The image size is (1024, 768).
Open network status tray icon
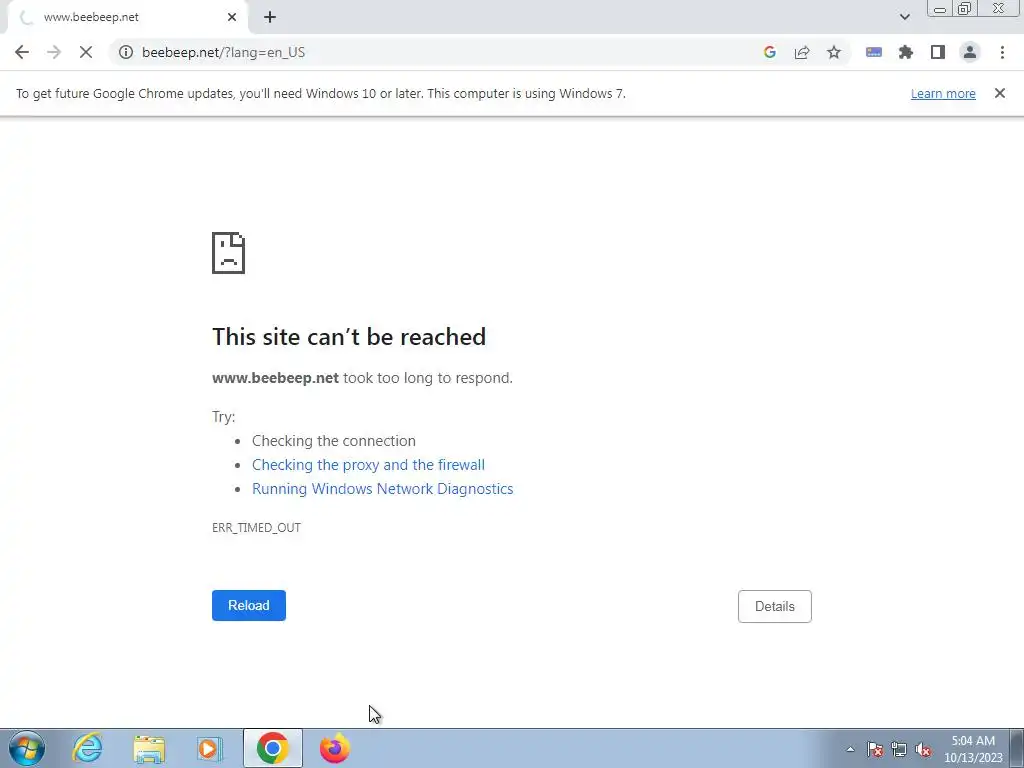pos(899,749)
